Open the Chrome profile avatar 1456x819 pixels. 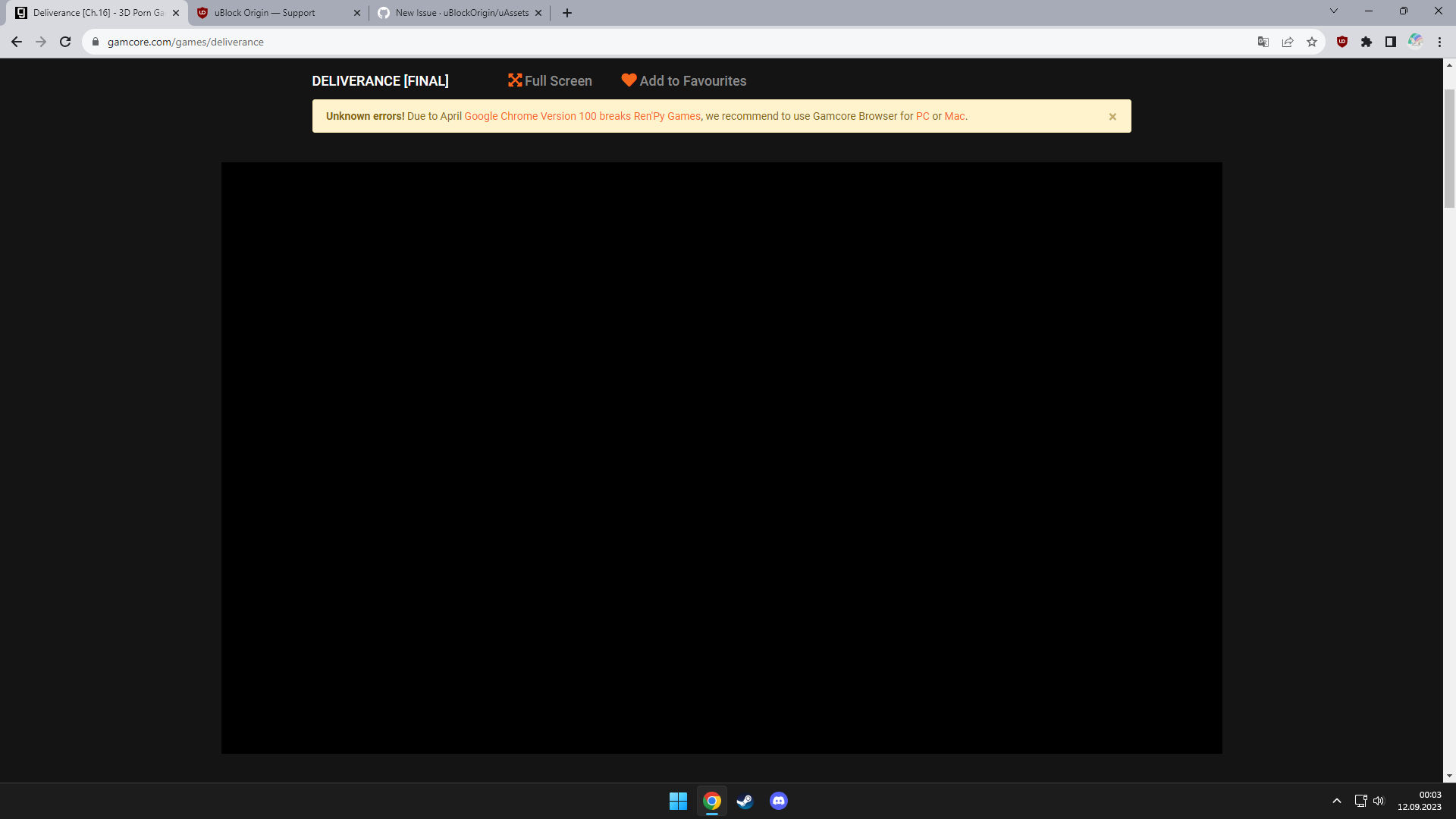(x=1415, y=41)
